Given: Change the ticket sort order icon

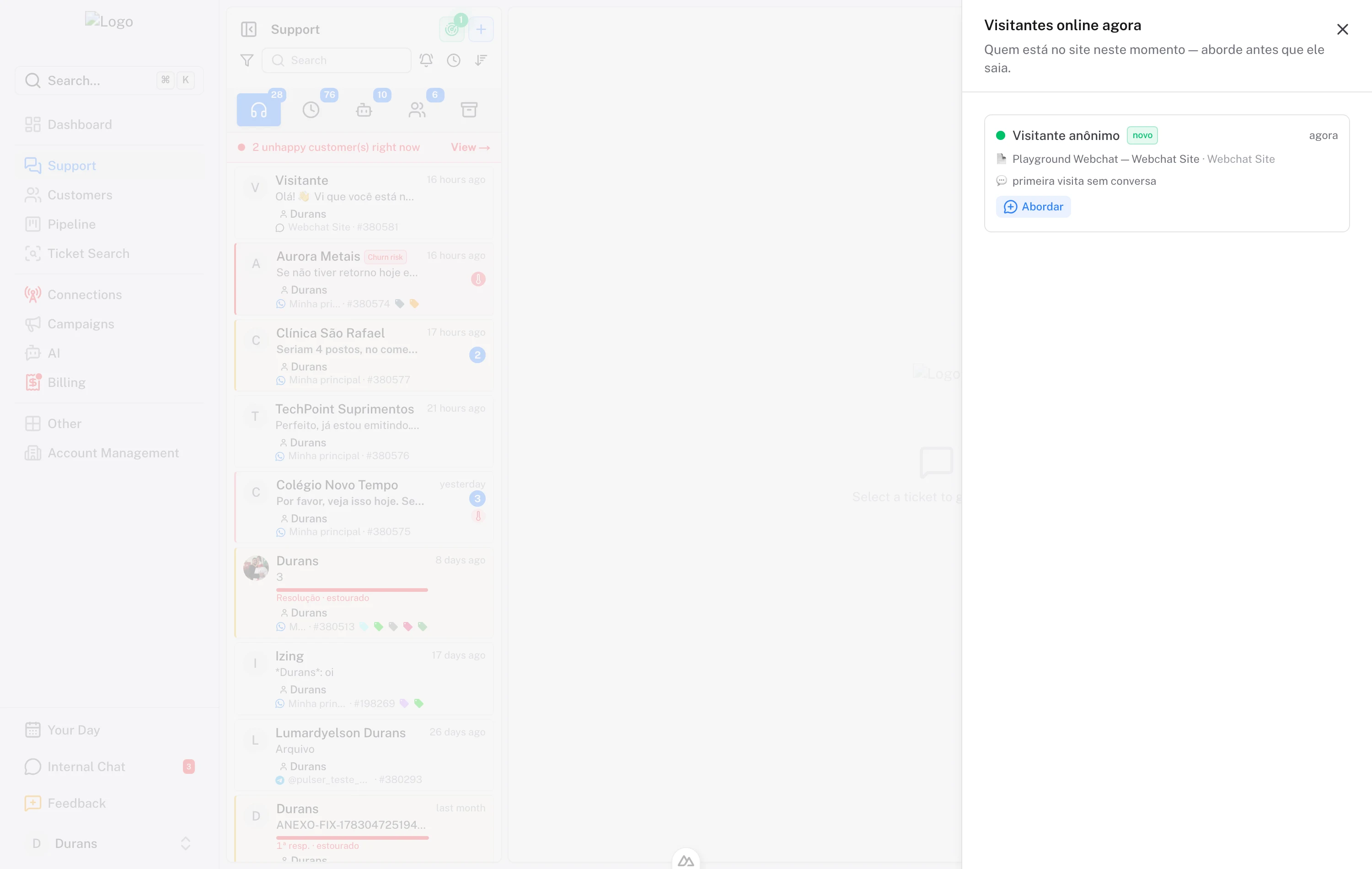Looking at the screenshot, I should tap(481, 60).
